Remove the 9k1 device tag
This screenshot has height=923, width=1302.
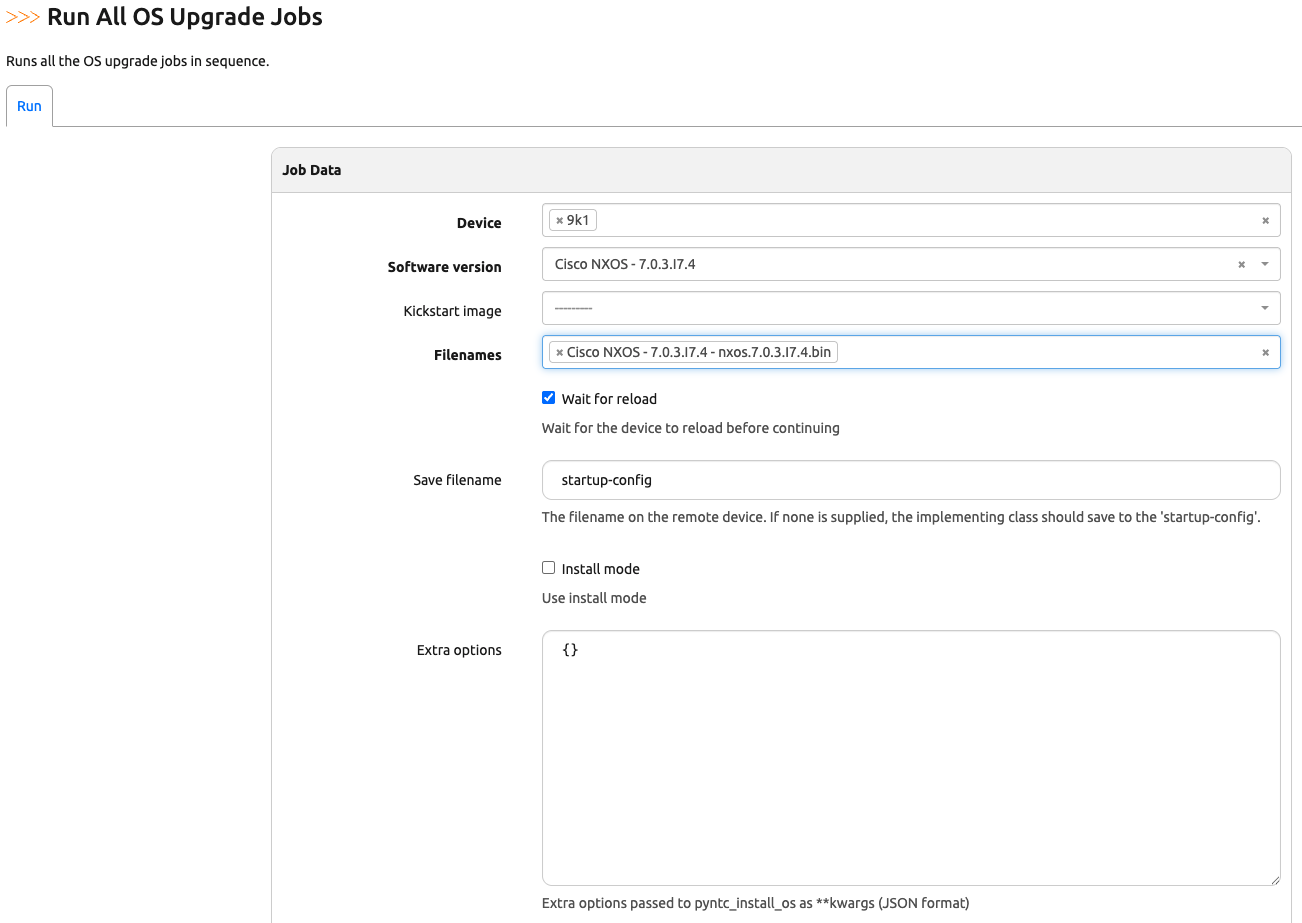point(559,219)
